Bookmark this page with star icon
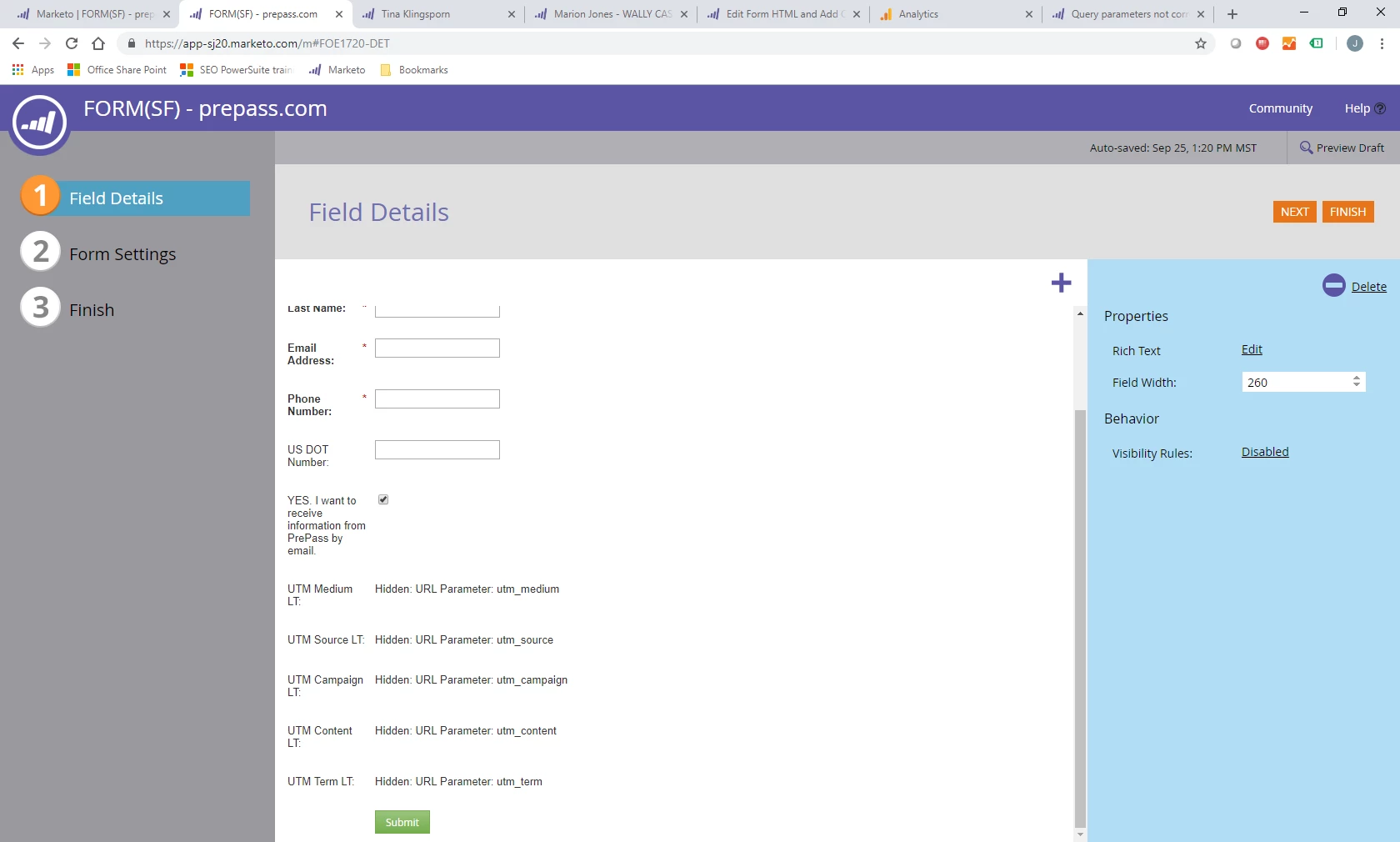The height and width of the screenshot is (842, 1400). pyautogui.click(x=1201, y=43)
